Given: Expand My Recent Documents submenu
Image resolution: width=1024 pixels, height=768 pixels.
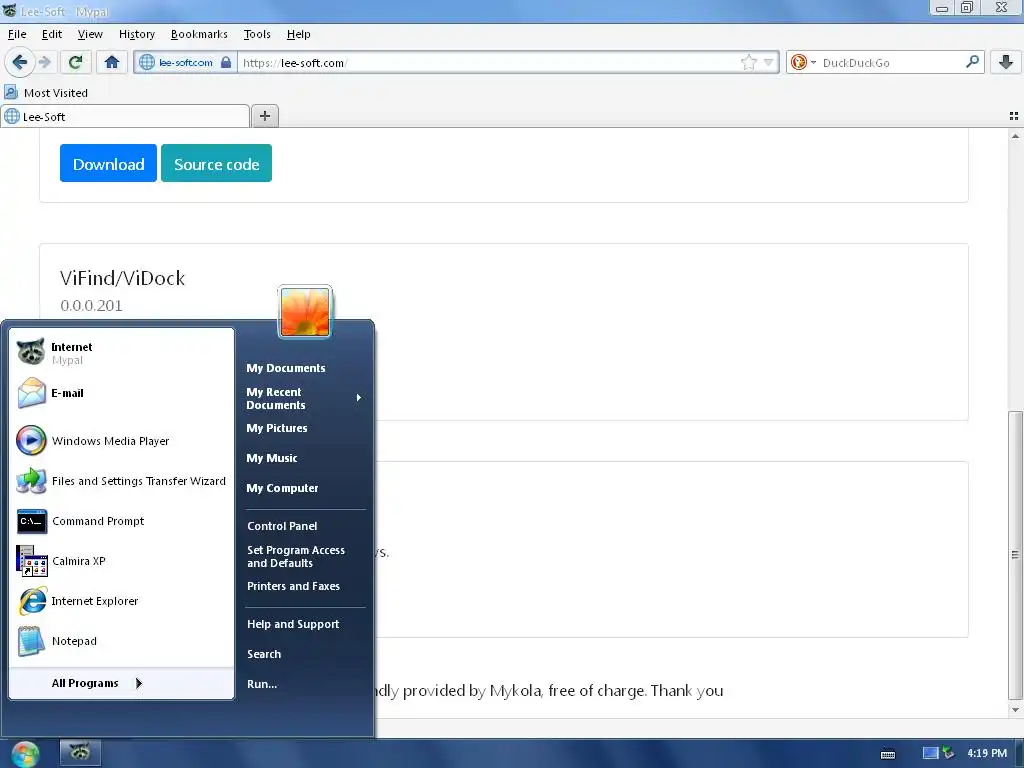Looking at the screenshot, I should coord(304,398).
